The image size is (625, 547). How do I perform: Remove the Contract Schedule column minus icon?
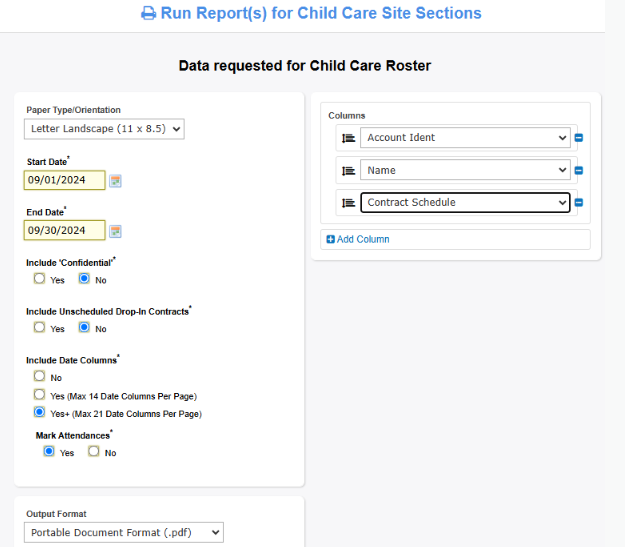tap(579, 203)
